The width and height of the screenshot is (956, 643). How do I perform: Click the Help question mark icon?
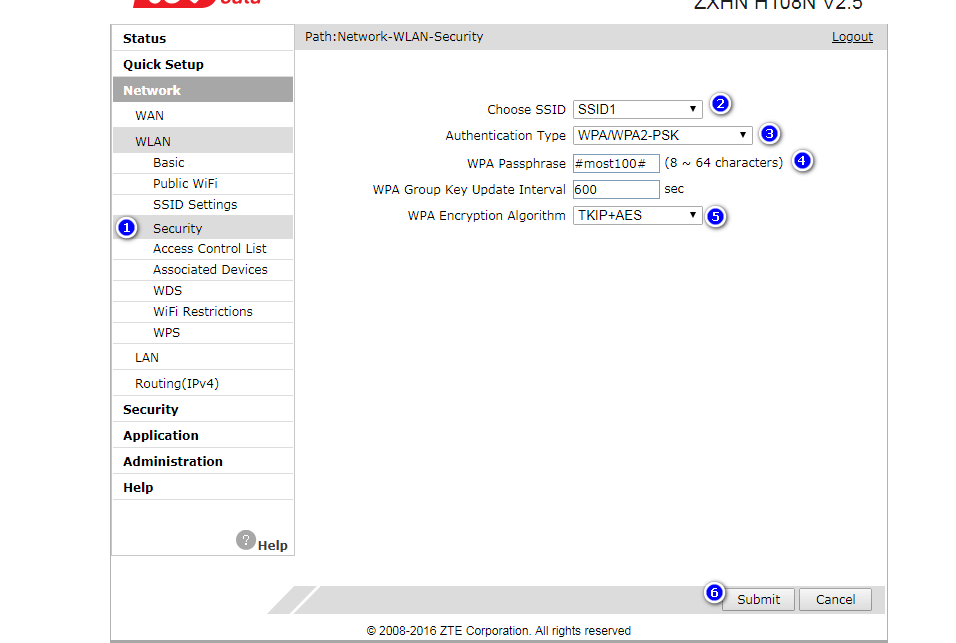pos(246,540)
